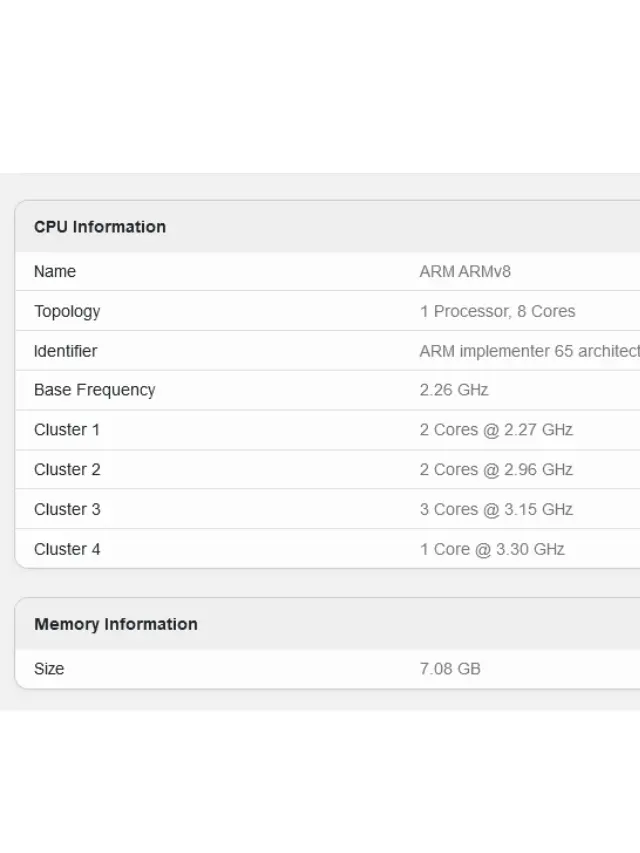This screenshot has height=853, width=640.
Task: Select the Cluster 1 row label
Action: (x=66, y=430)
